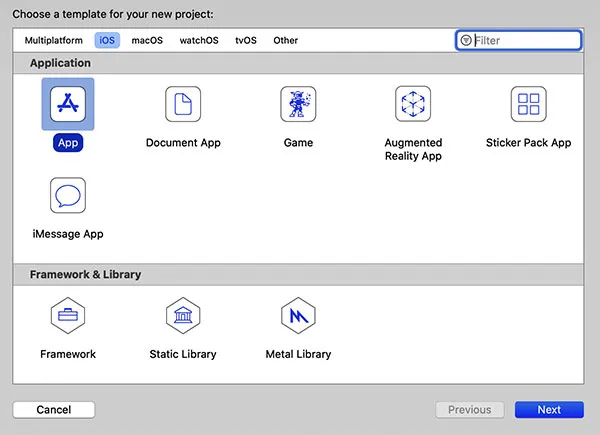Pick the Game template icon
Screen dimensions: 600x435
[x=298, y=104]
